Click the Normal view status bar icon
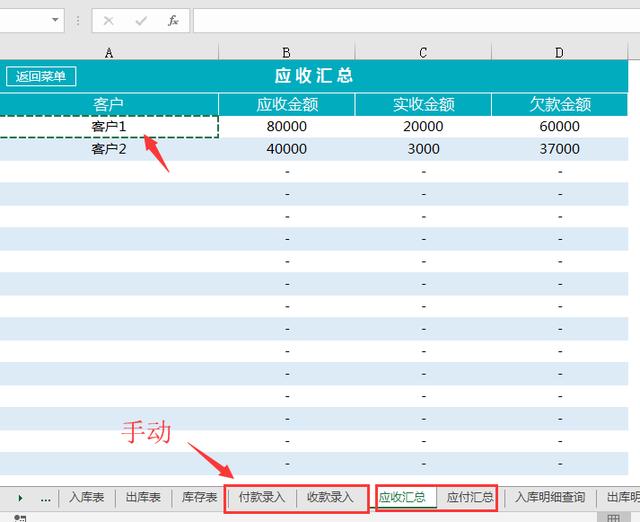This screenshot has height=522, width=640. coord(613,518)
